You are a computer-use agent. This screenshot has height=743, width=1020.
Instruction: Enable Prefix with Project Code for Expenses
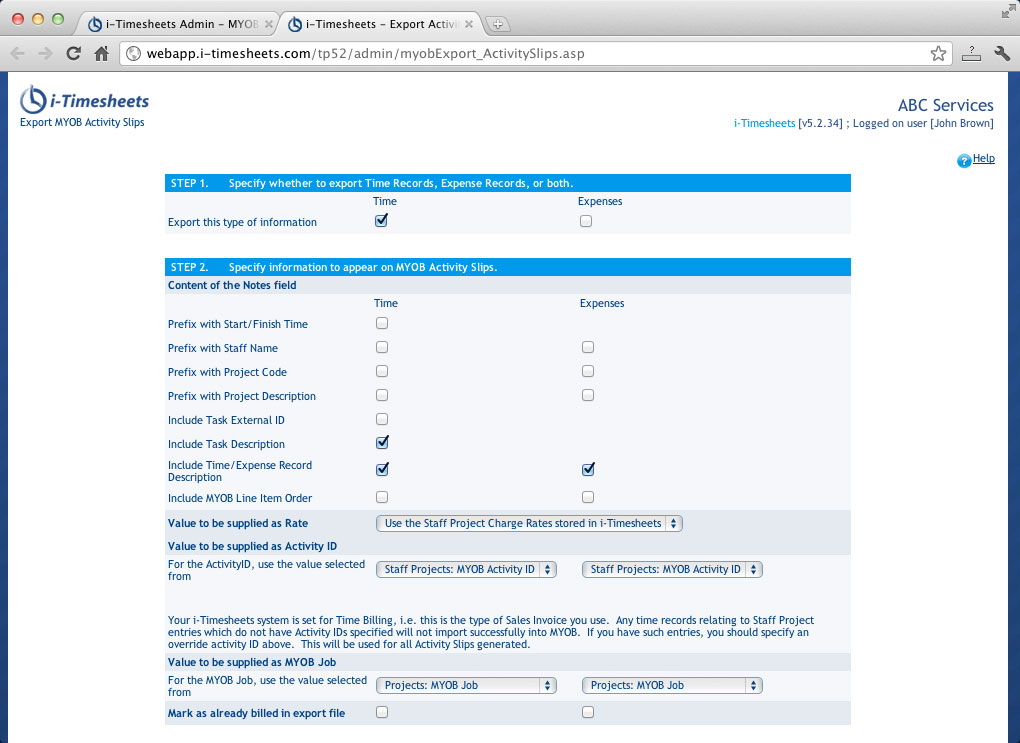(x=588, y=372)
